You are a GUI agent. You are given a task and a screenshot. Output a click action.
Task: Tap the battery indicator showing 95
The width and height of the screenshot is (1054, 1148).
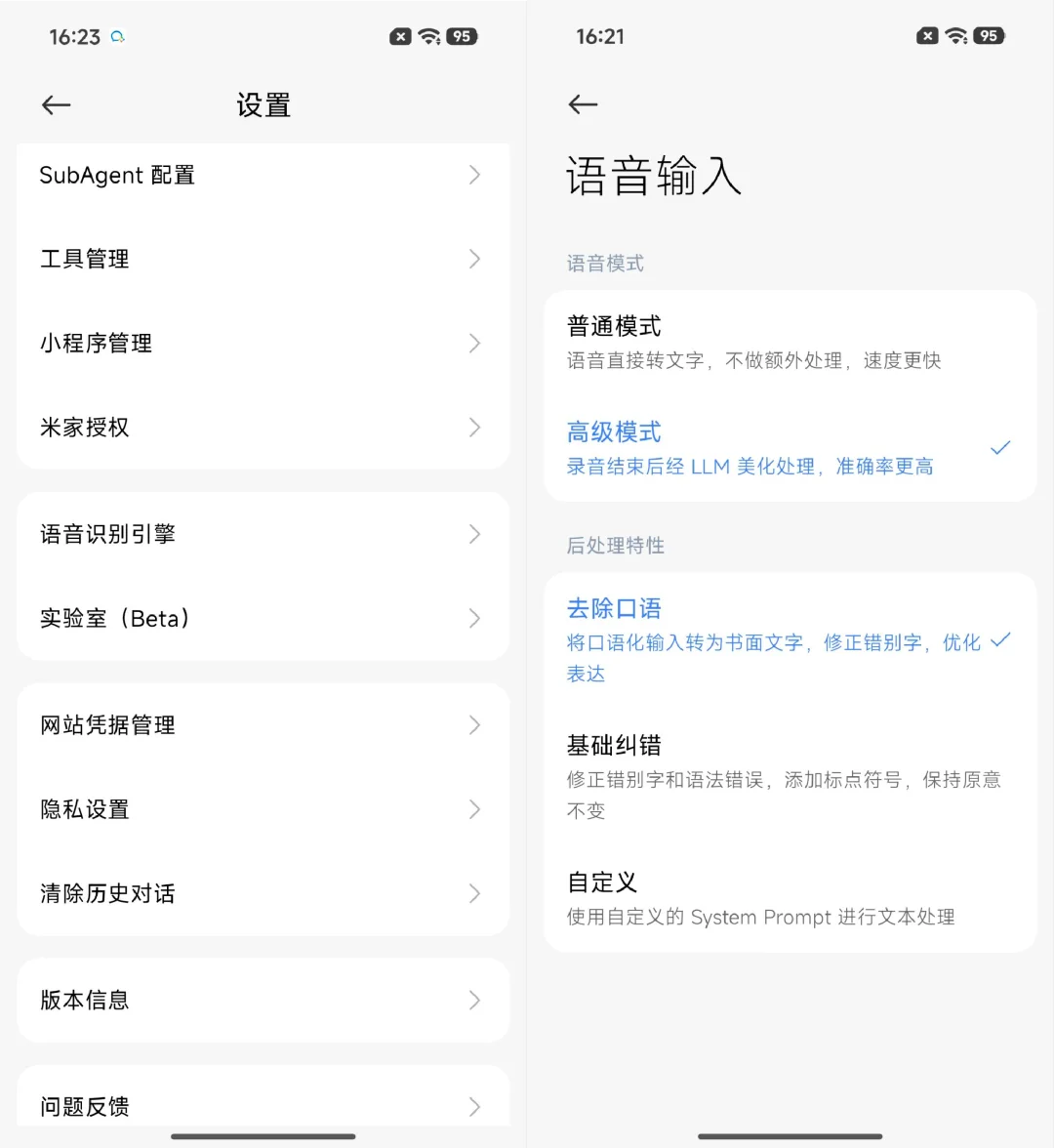[x=462, y=36]
